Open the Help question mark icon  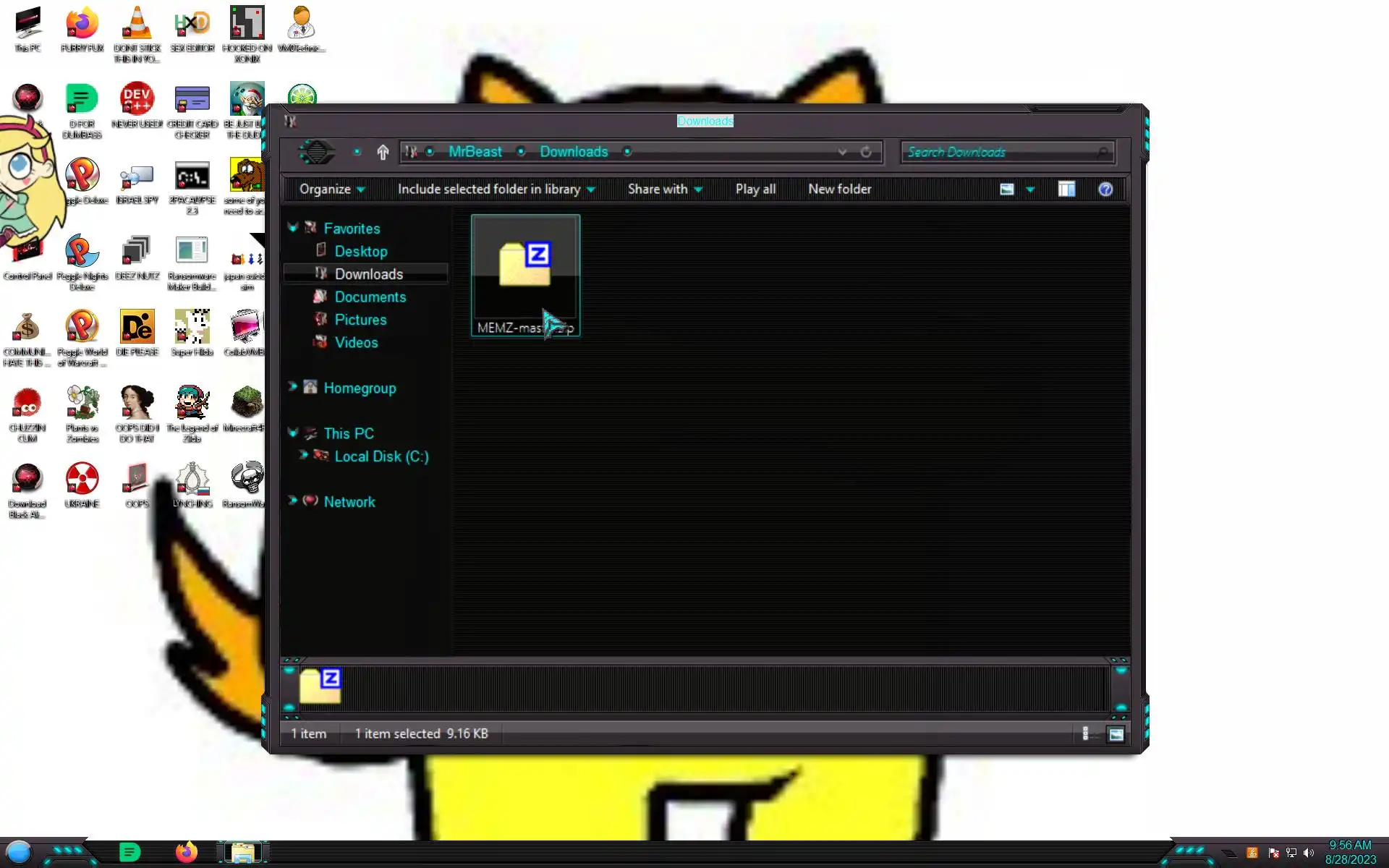pyautogui.click(x=1105, y=190)
